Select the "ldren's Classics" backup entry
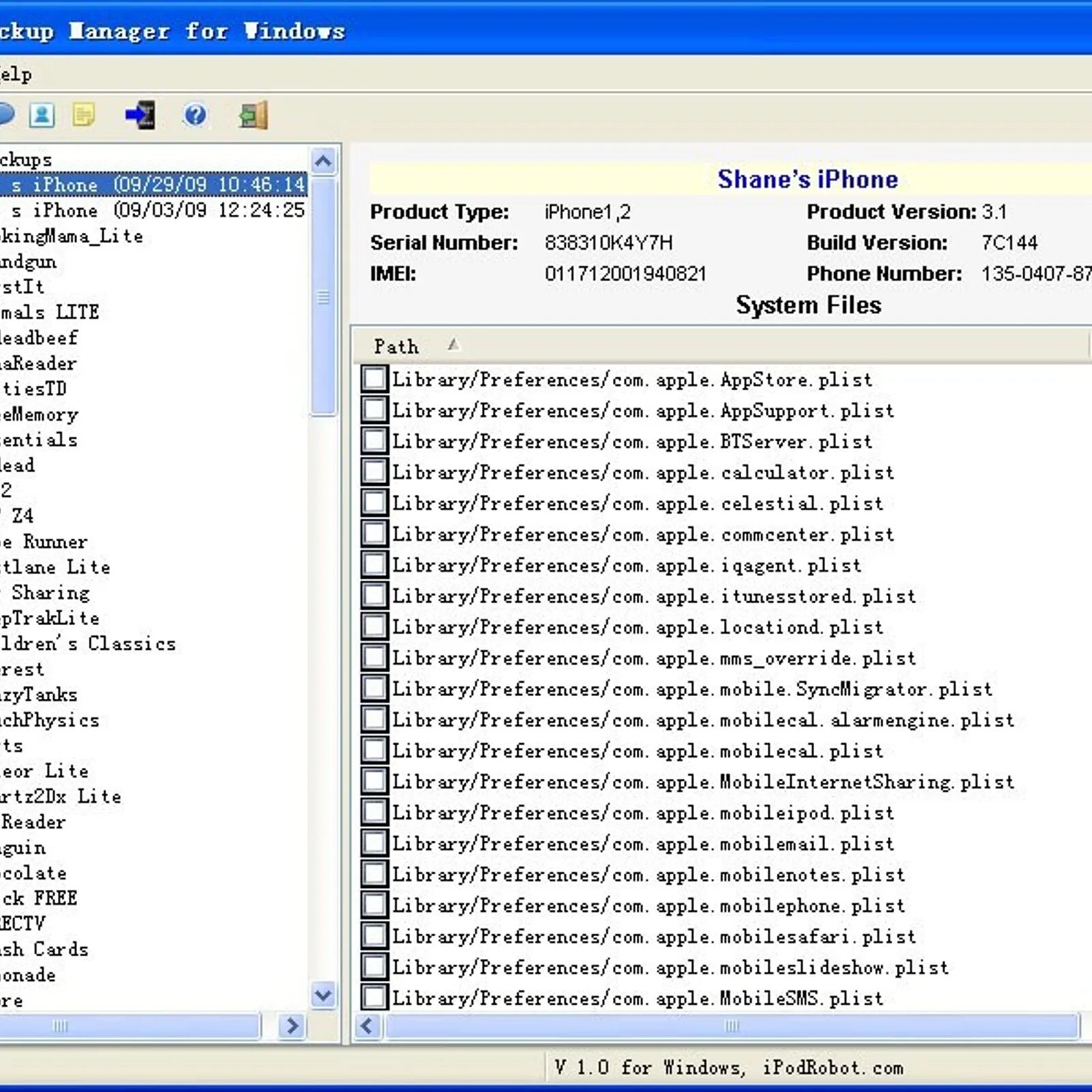This screenshot has width=1092, height=1092. pos(88,643)
